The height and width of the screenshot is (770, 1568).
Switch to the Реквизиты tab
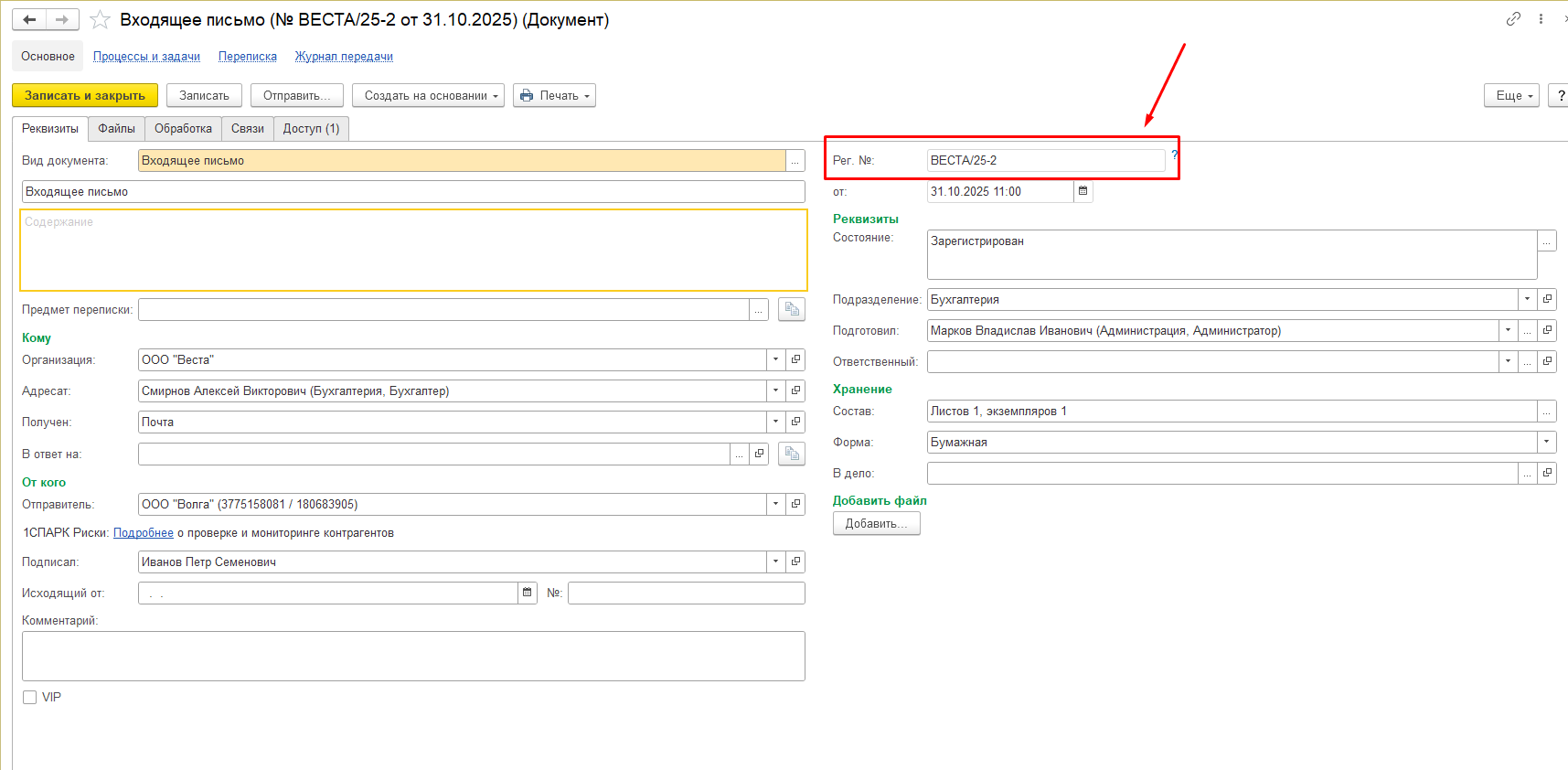tap(50, 129)
